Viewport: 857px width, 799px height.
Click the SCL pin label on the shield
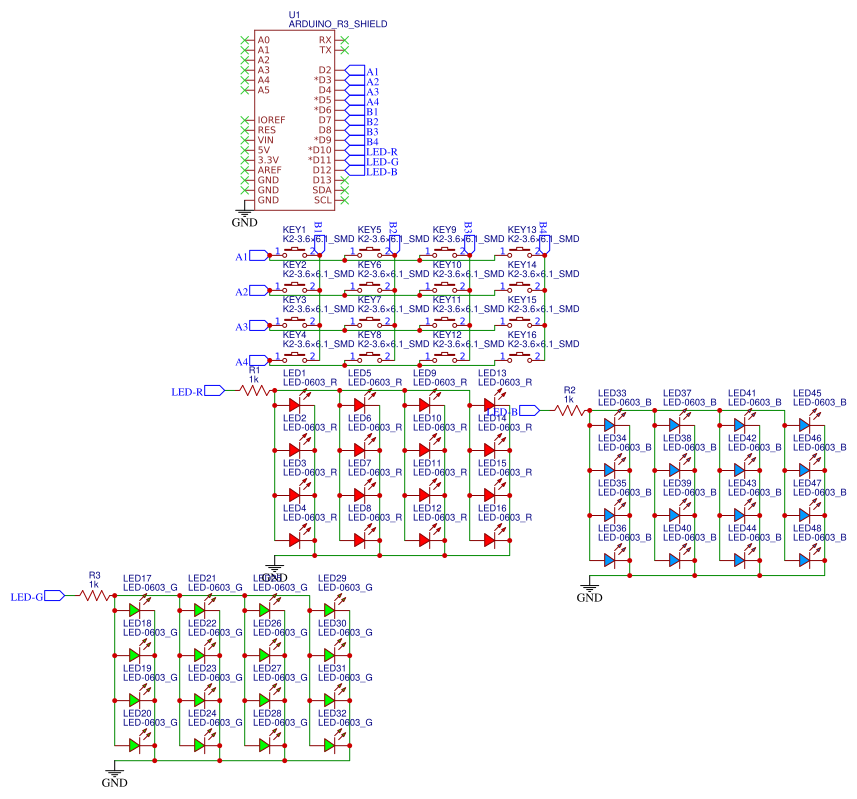click(323, 200)
